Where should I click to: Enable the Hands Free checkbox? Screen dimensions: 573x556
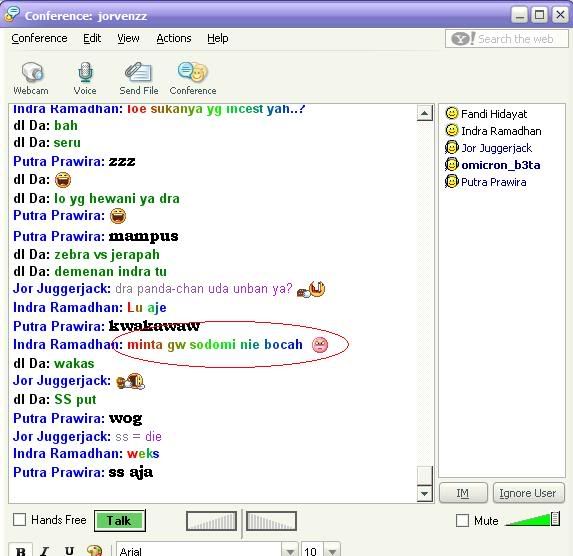coord(19,520)
